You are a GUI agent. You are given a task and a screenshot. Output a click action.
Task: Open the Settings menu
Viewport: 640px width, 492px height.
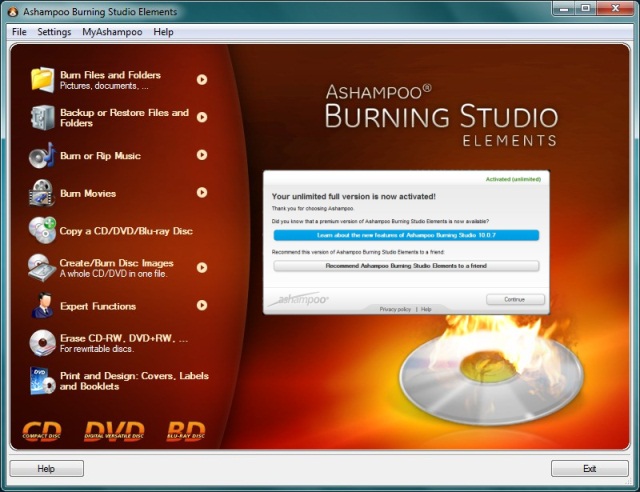tap(54, 32)
